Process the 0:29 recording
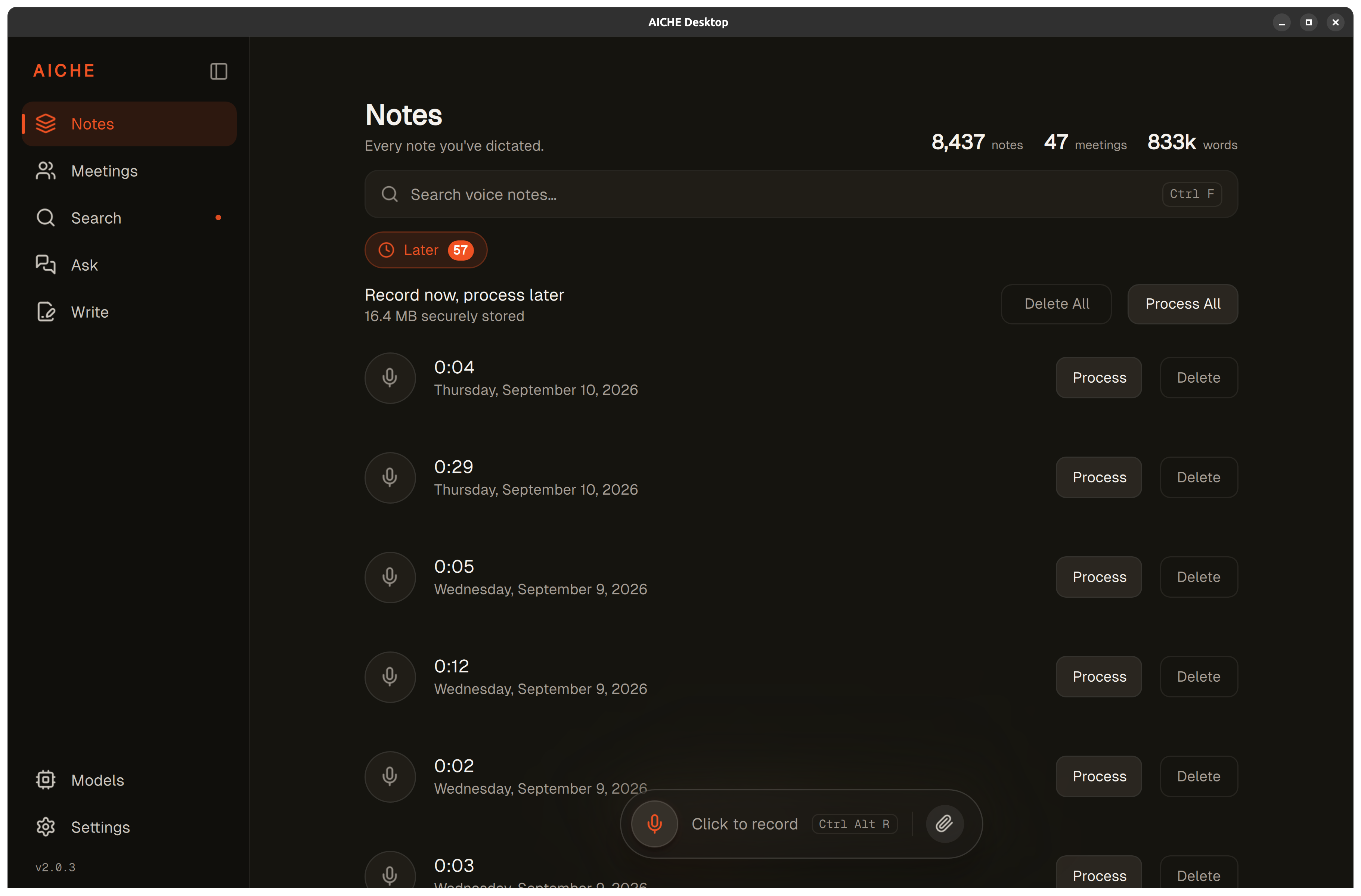 (1098, 478)
